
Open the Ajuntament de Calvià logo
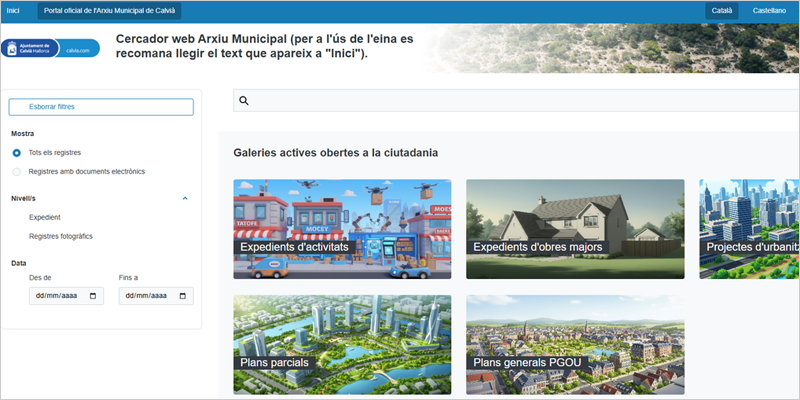(50, 48)
